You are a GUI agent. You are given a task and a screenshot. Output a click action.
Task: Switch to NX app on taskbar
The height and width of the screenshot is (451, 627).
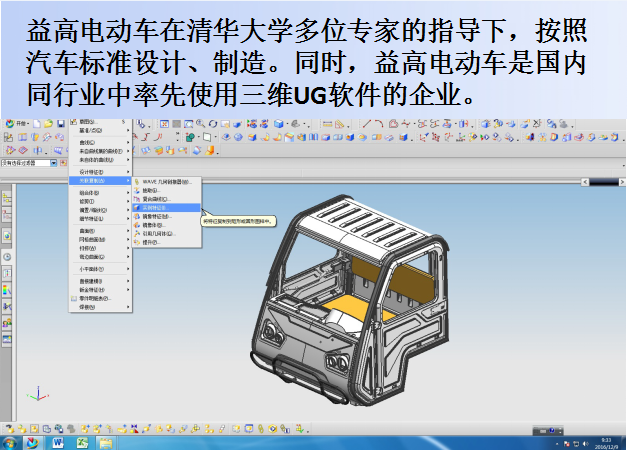coord(33,443)
